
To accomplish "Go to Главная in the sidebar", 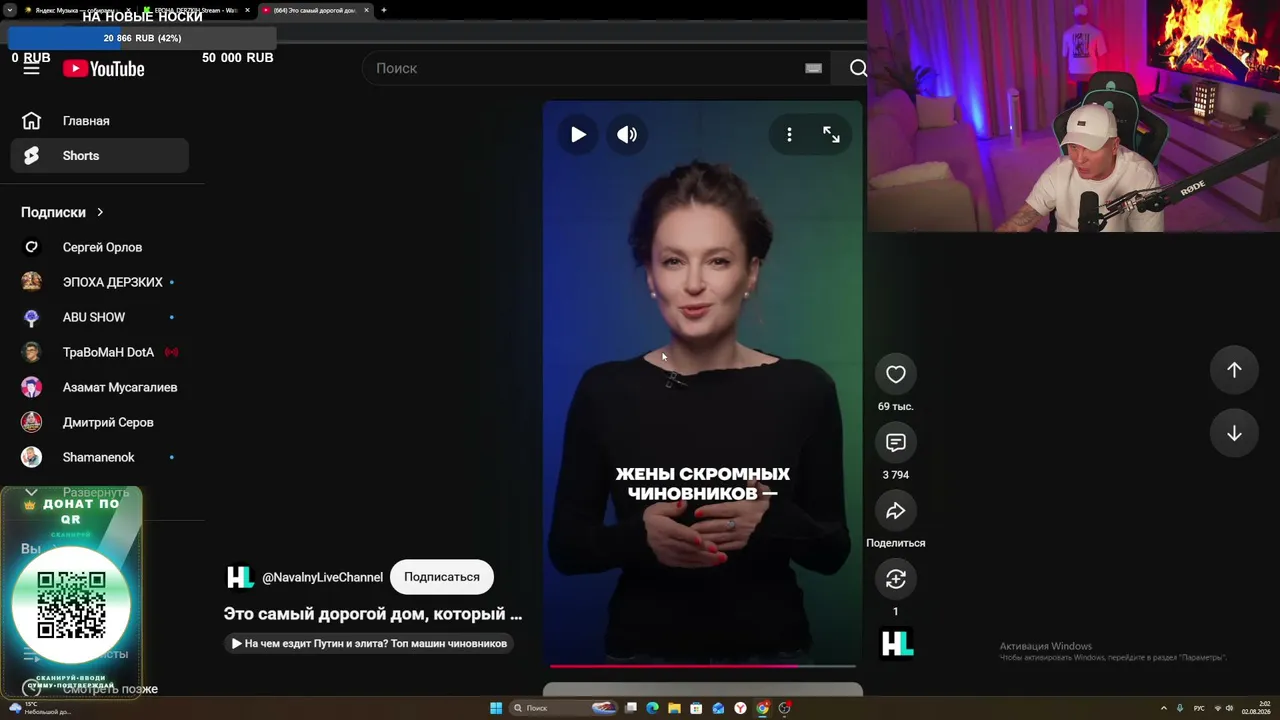I will coord(99,121).
